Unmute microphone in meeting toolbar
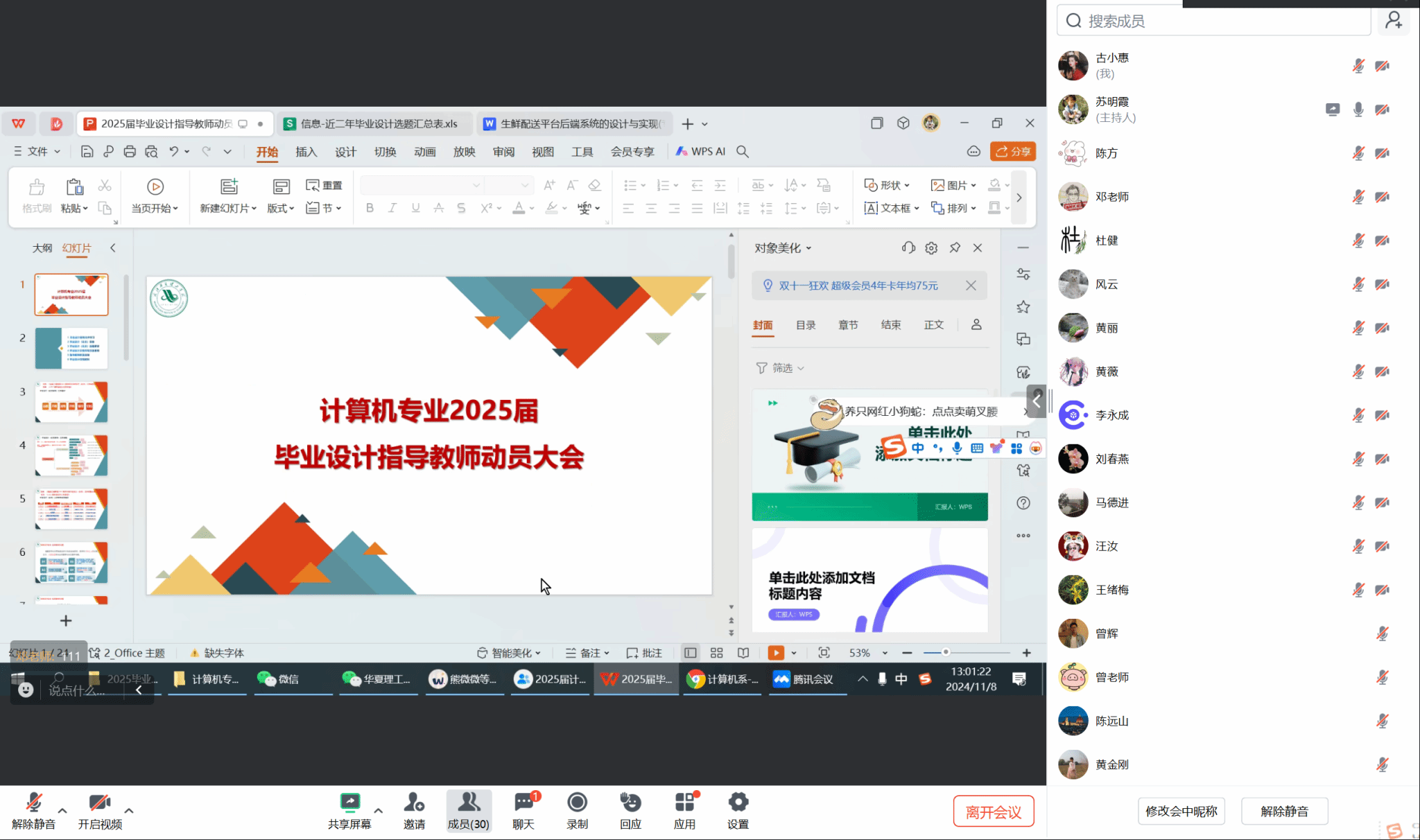Screen dimensions: 1420x840 [33, 803]
